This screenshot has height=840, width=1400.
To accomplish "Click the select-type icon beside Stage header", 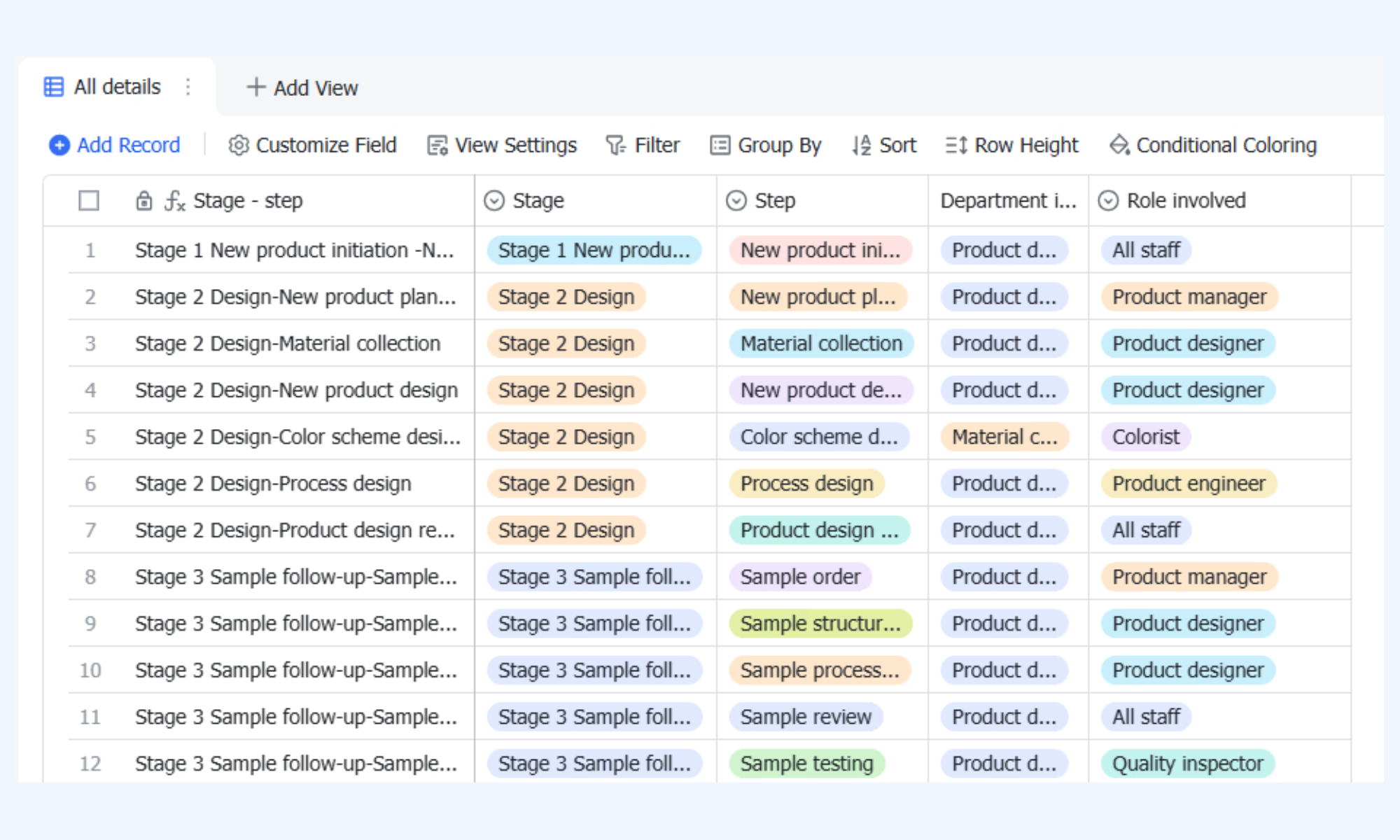I will click(x=494, y=201).
